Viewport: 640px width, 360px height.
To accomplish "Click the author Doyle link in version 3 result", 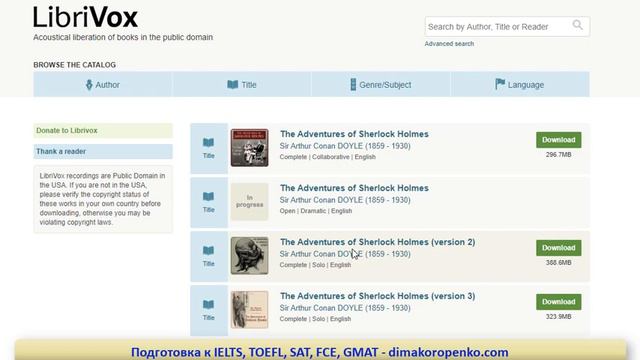I will point(345,307).
